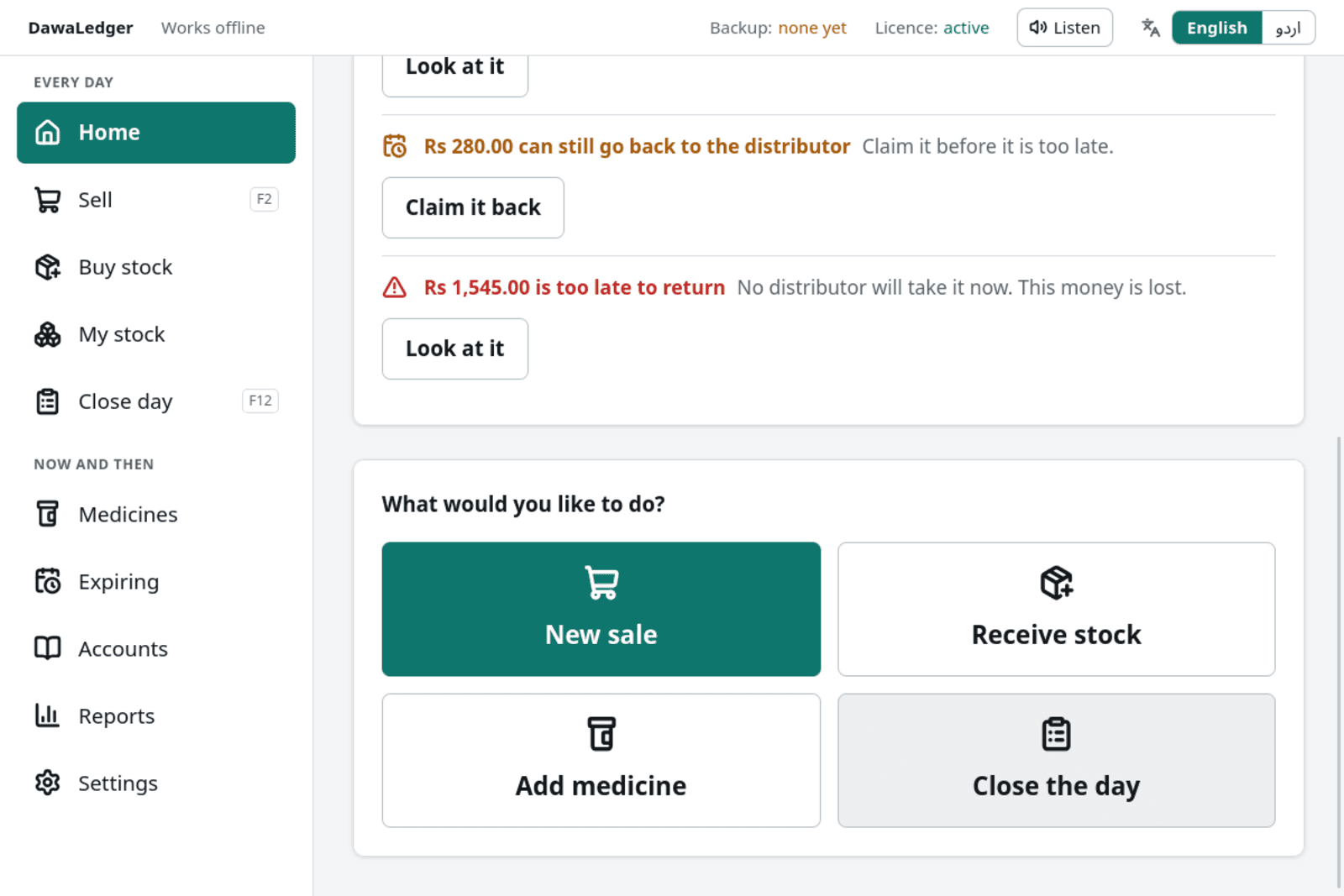Click the Add medicine tile
Viewport: 1344px width, 896px height.
[601, 760]
